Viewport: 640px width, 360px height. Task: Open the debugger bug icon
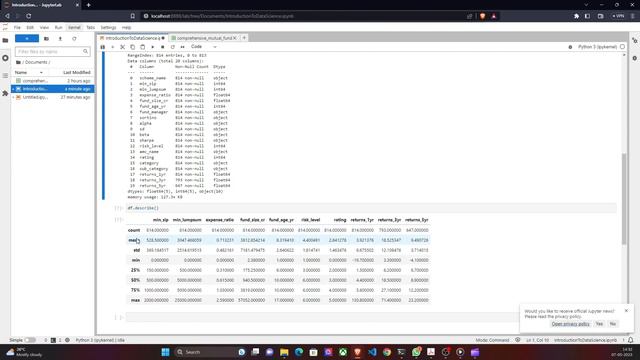[570, 47]
